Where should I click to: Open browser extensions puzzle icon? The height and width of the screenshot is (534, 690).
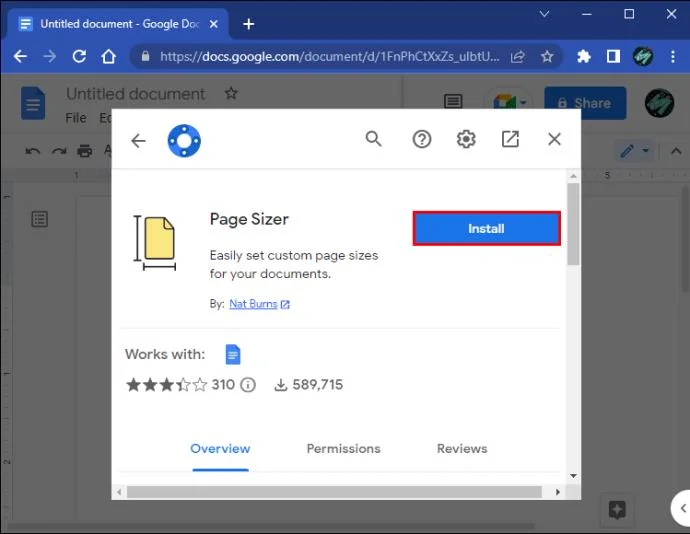[584, 56]
